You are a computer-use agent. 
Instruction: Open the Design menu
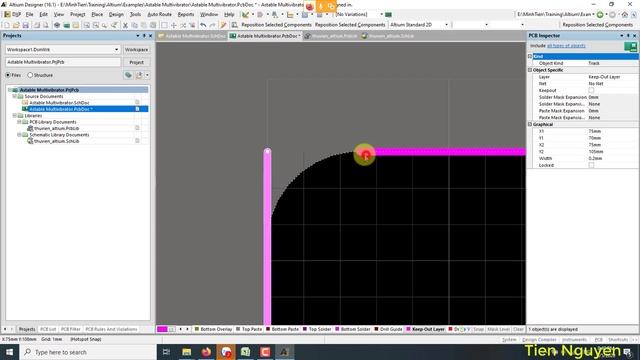pyautogui.click(x=116, y=14)
